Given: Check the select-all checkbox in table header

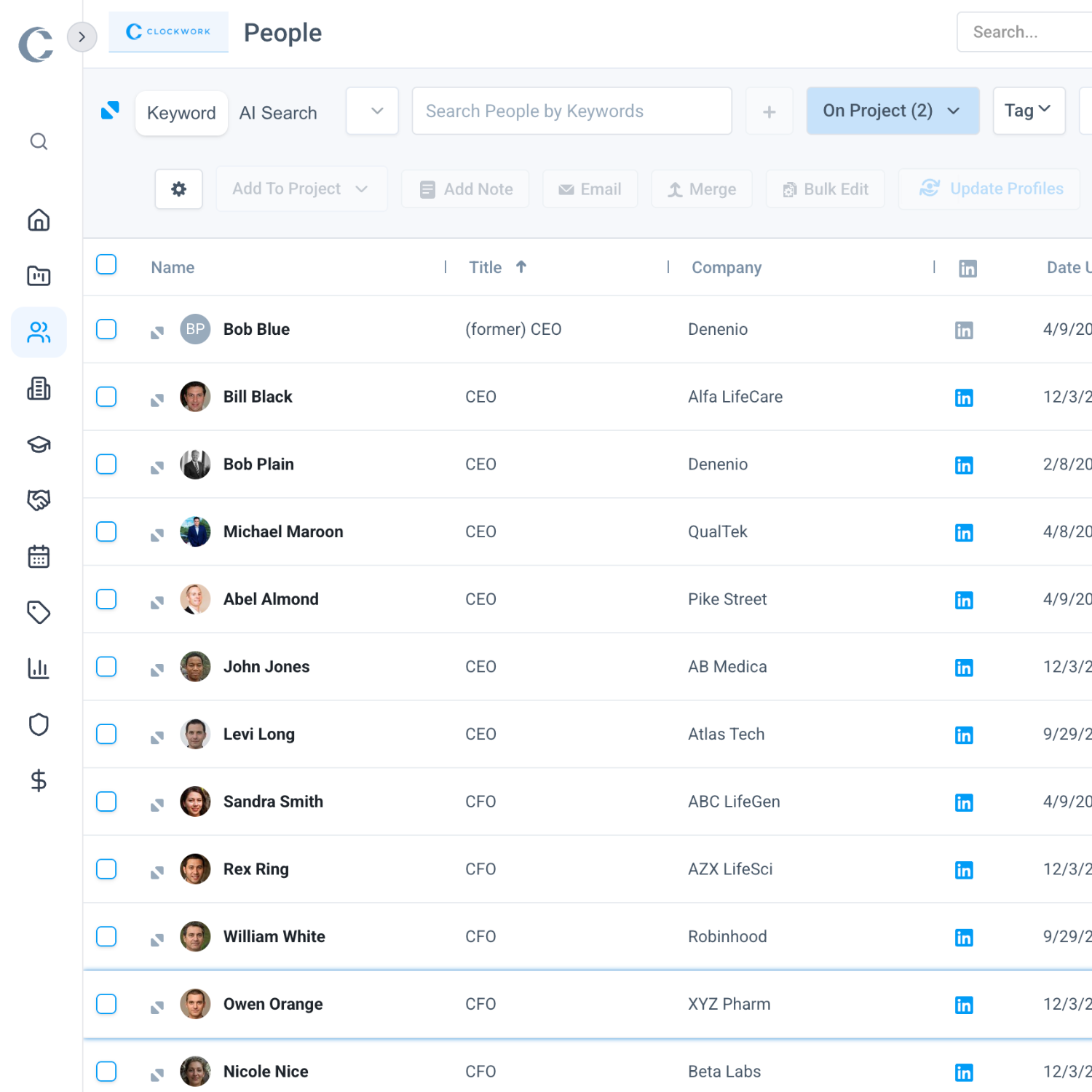Looking at the screenshot, I should pyautogui.click(x=106, y=264).
